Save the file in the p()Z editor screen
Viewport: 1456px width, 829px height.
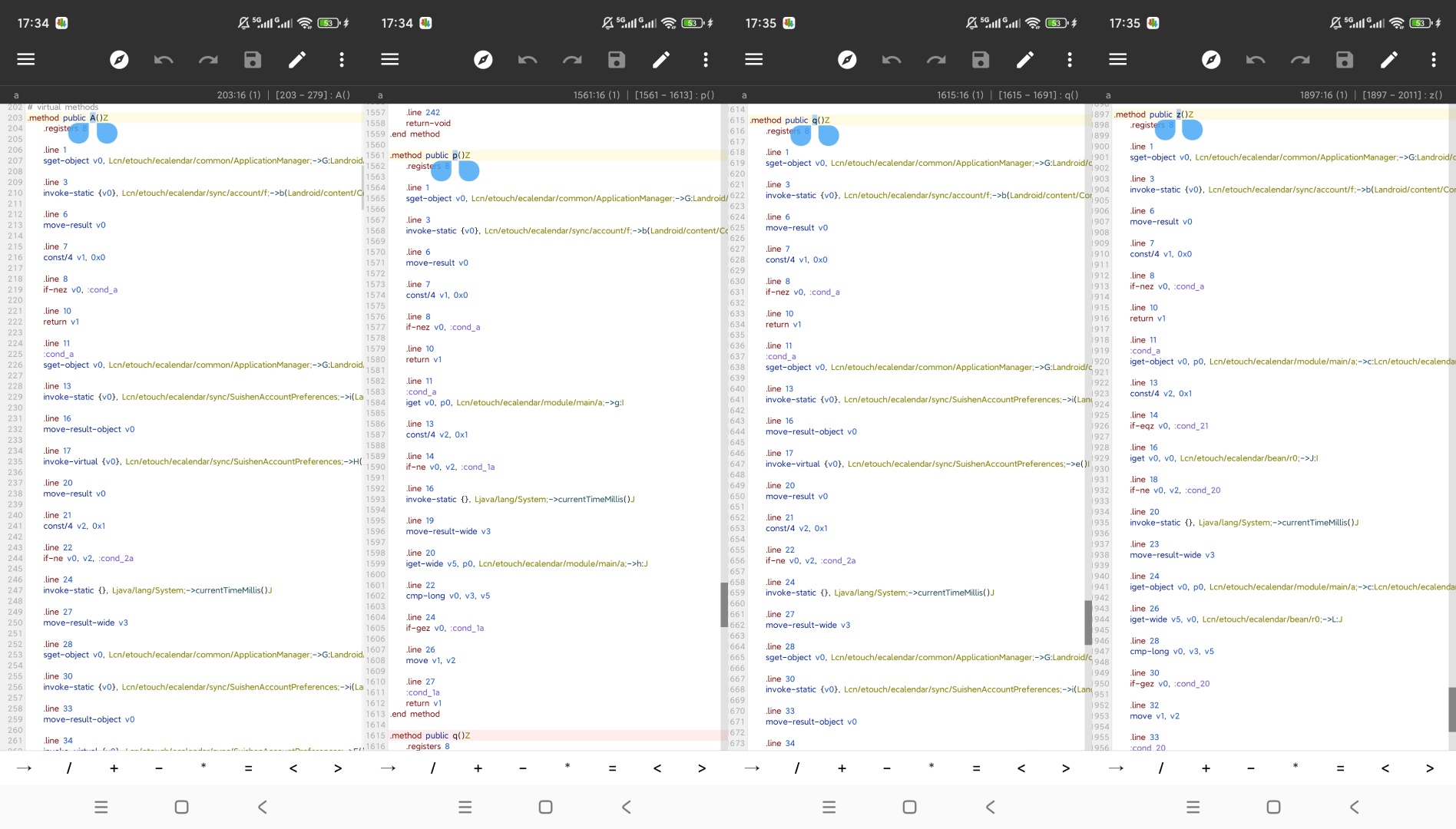[617, 59]
